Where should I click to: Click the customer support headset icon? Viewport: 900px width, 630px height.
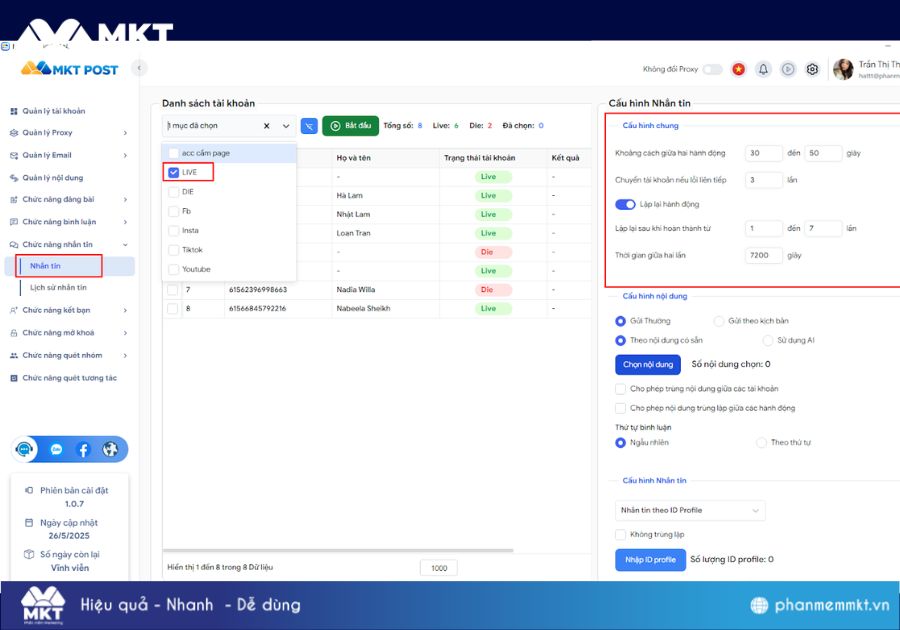[x=24, y=448]
